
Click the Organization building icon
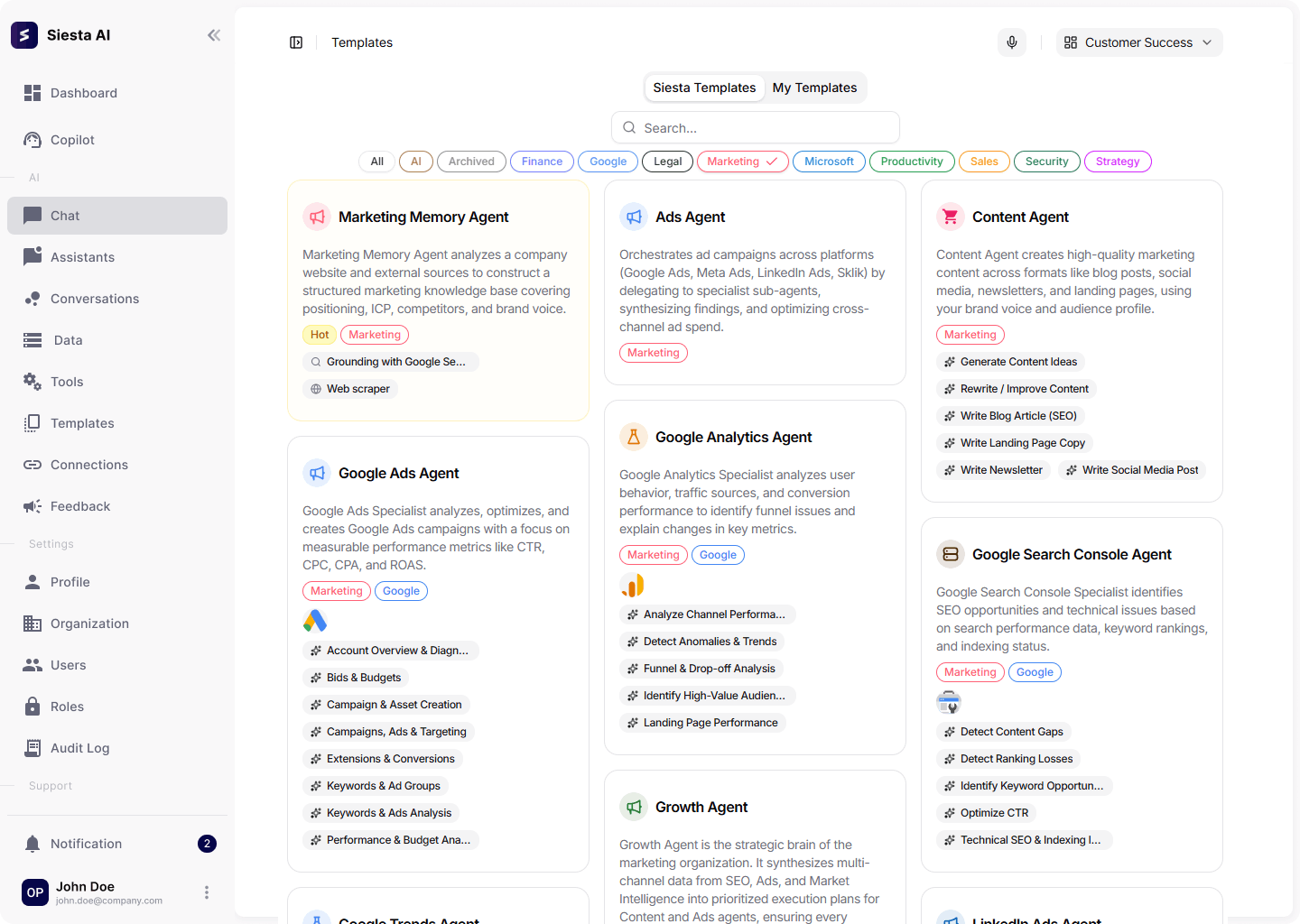(32, 624)
